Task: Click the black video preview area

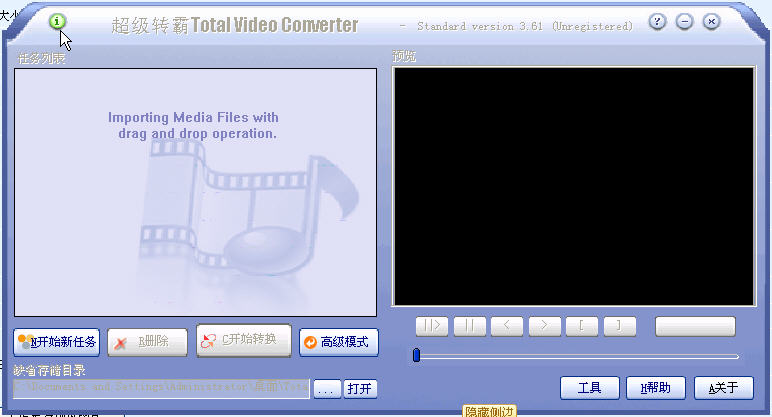Action: pyautogui.click(x=574, y=186)
